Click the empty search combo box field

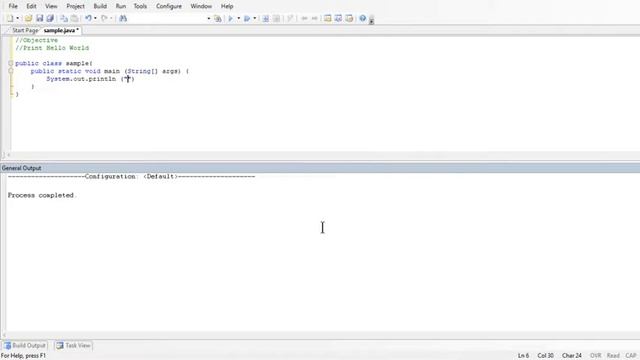167,18
